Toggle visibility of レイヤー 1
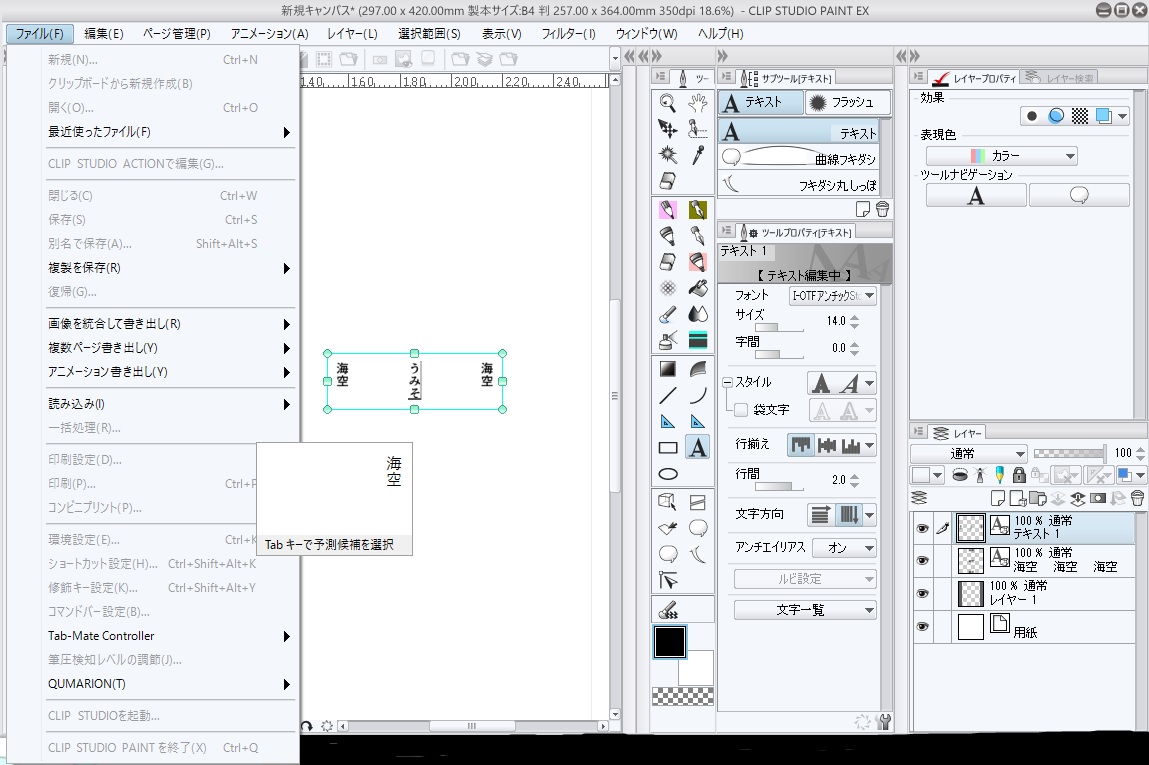 pyautogui.click(x=922, y=593)
